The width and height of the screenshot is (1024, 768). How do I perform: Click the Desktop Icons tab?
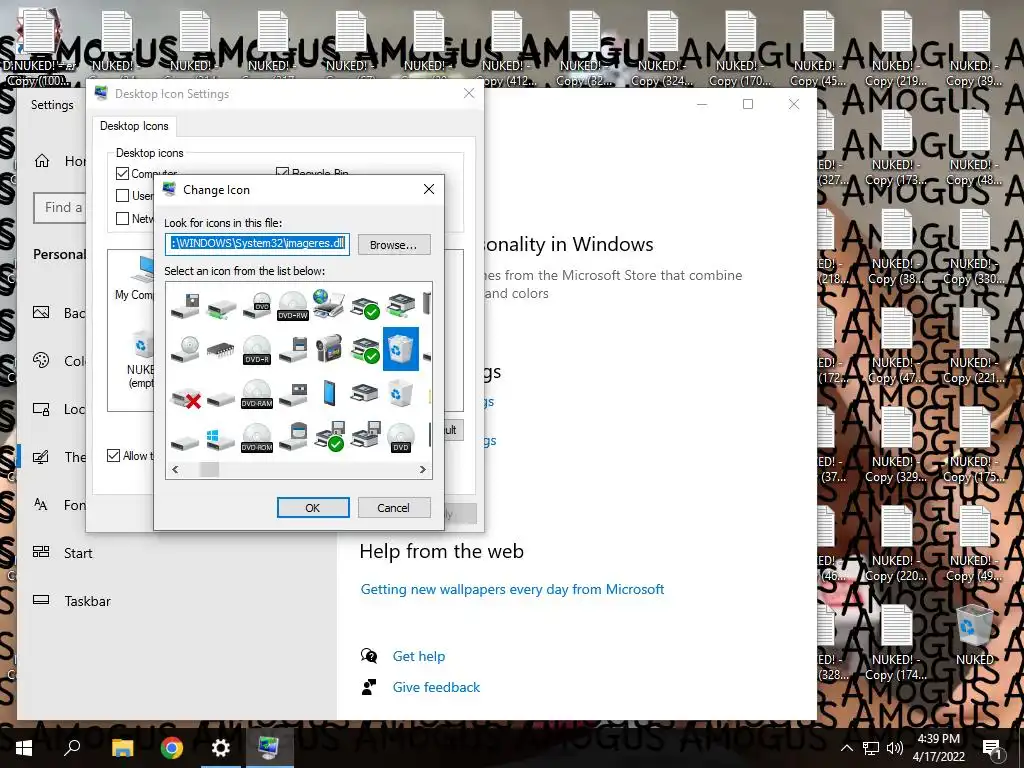134,126
